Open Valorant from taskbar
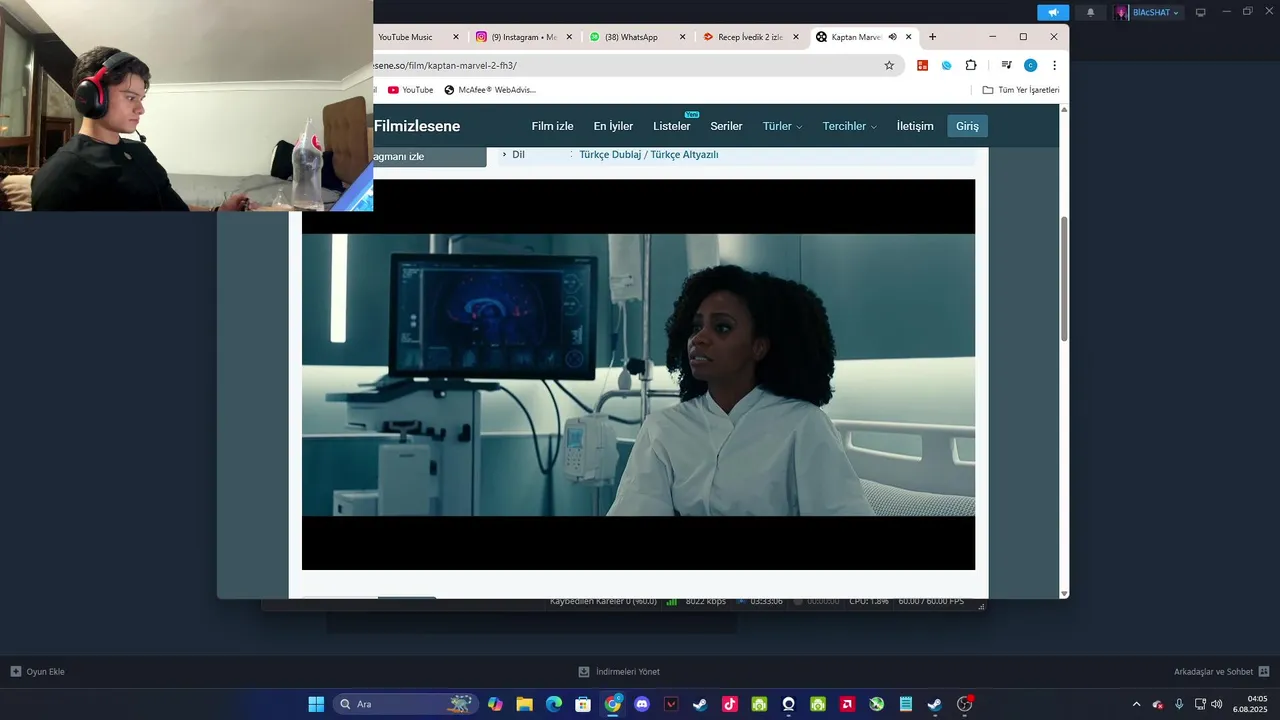Screen dimensions: 1280x720 (x=671, y=704)
